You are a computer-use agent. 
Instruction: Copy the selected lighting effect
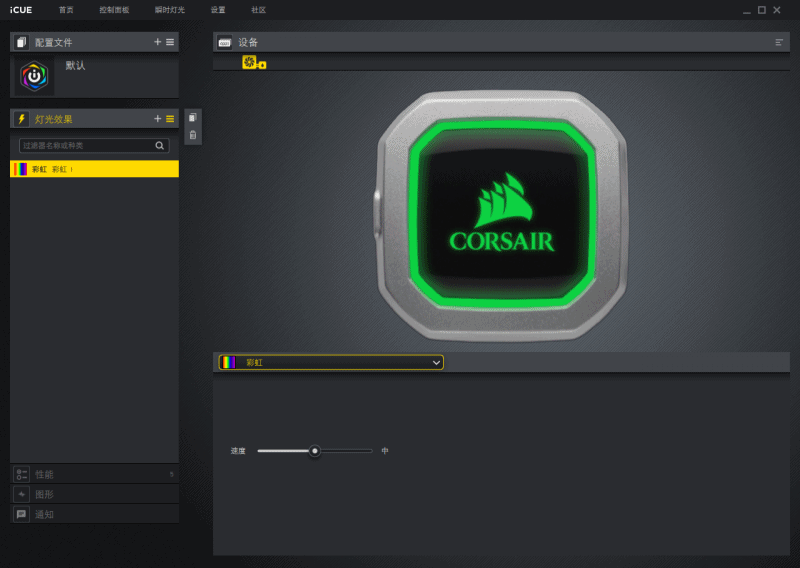coord(193,117)
